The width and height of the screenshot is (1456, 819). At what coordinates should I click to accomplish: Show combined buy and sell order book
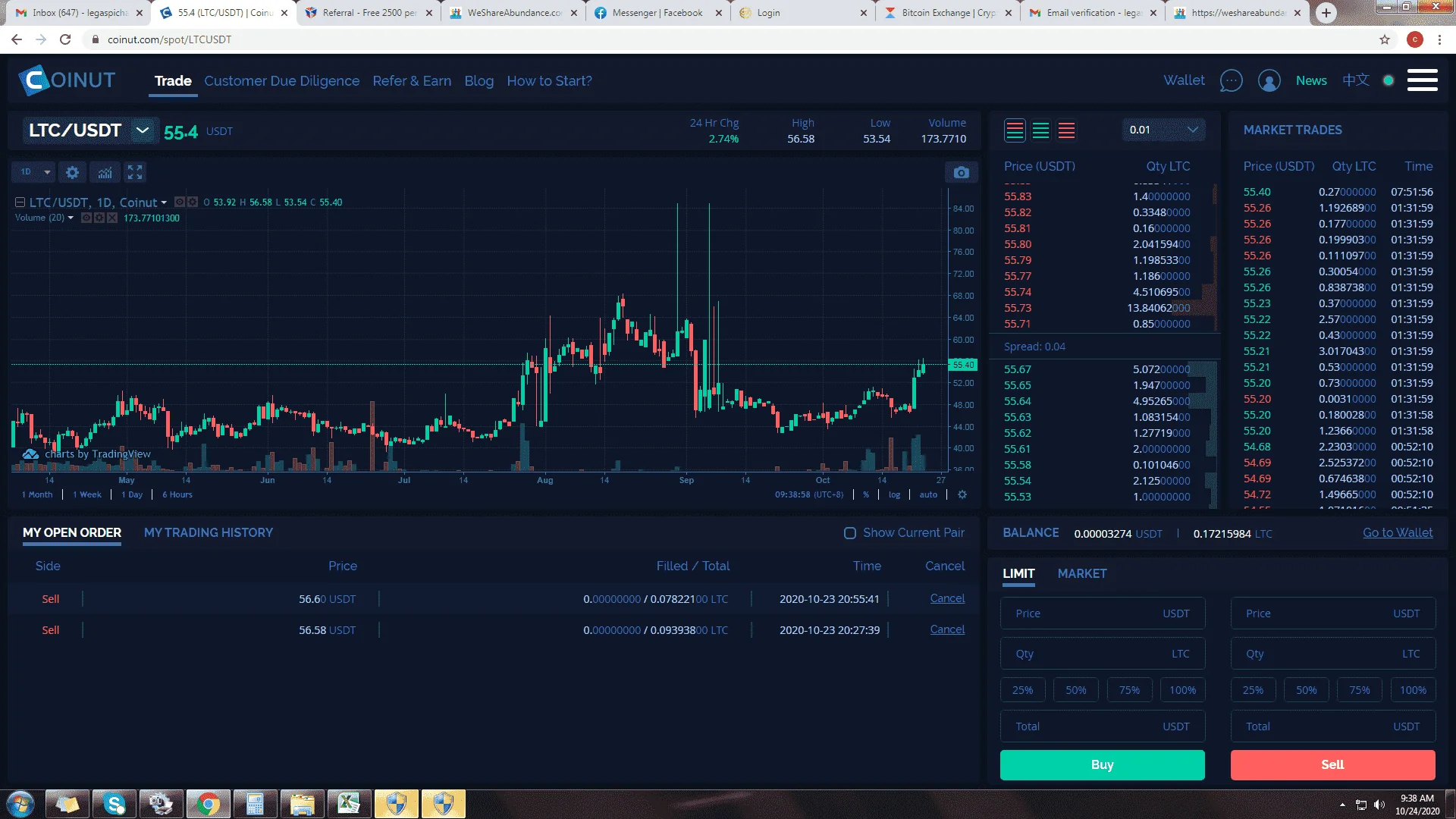pyautogui.click(x=1015, y=130)
